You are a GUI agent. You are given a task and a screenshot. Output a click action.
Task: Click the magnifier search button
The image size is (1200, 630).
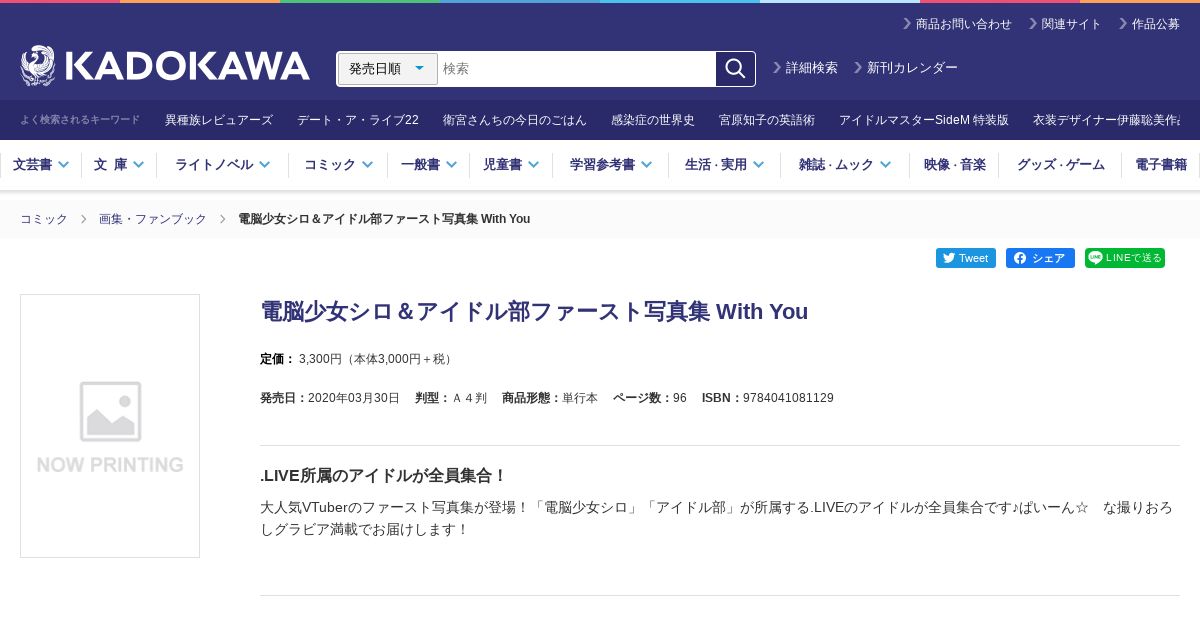(x=735, y=69)
